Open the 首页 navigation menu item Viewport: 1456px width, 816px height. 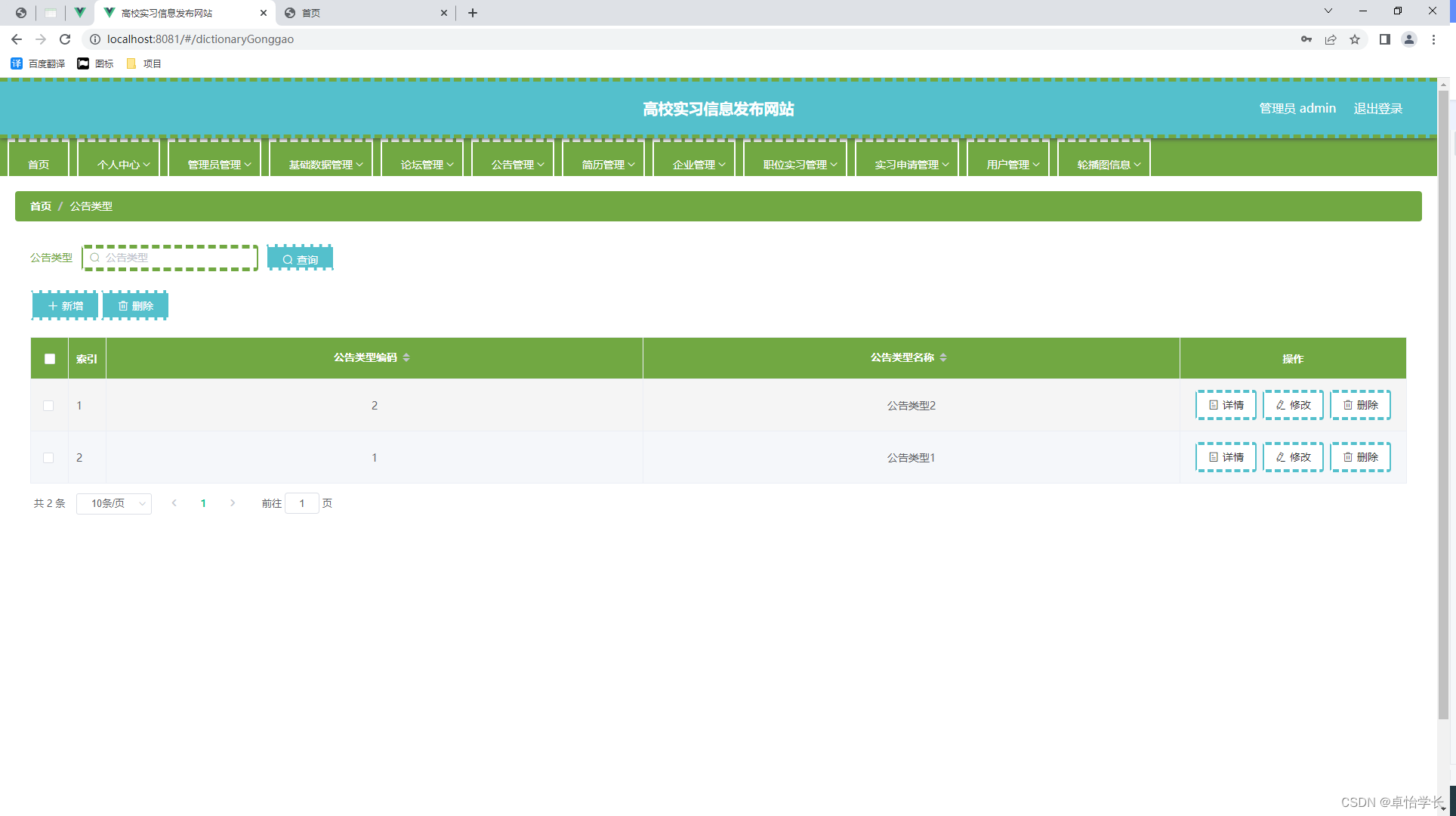point(39,164)
